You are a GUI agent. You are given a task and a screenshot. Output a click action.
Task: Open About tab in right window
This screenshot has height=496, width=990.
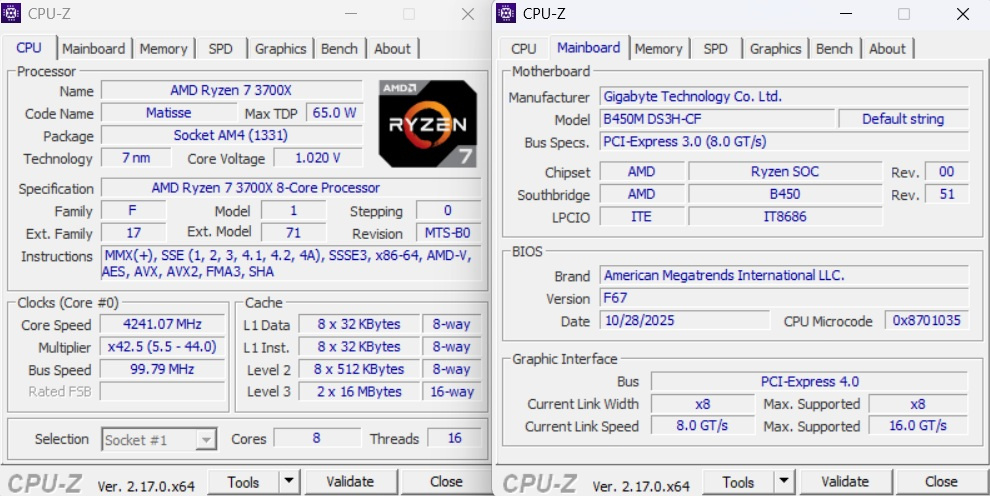887,49
